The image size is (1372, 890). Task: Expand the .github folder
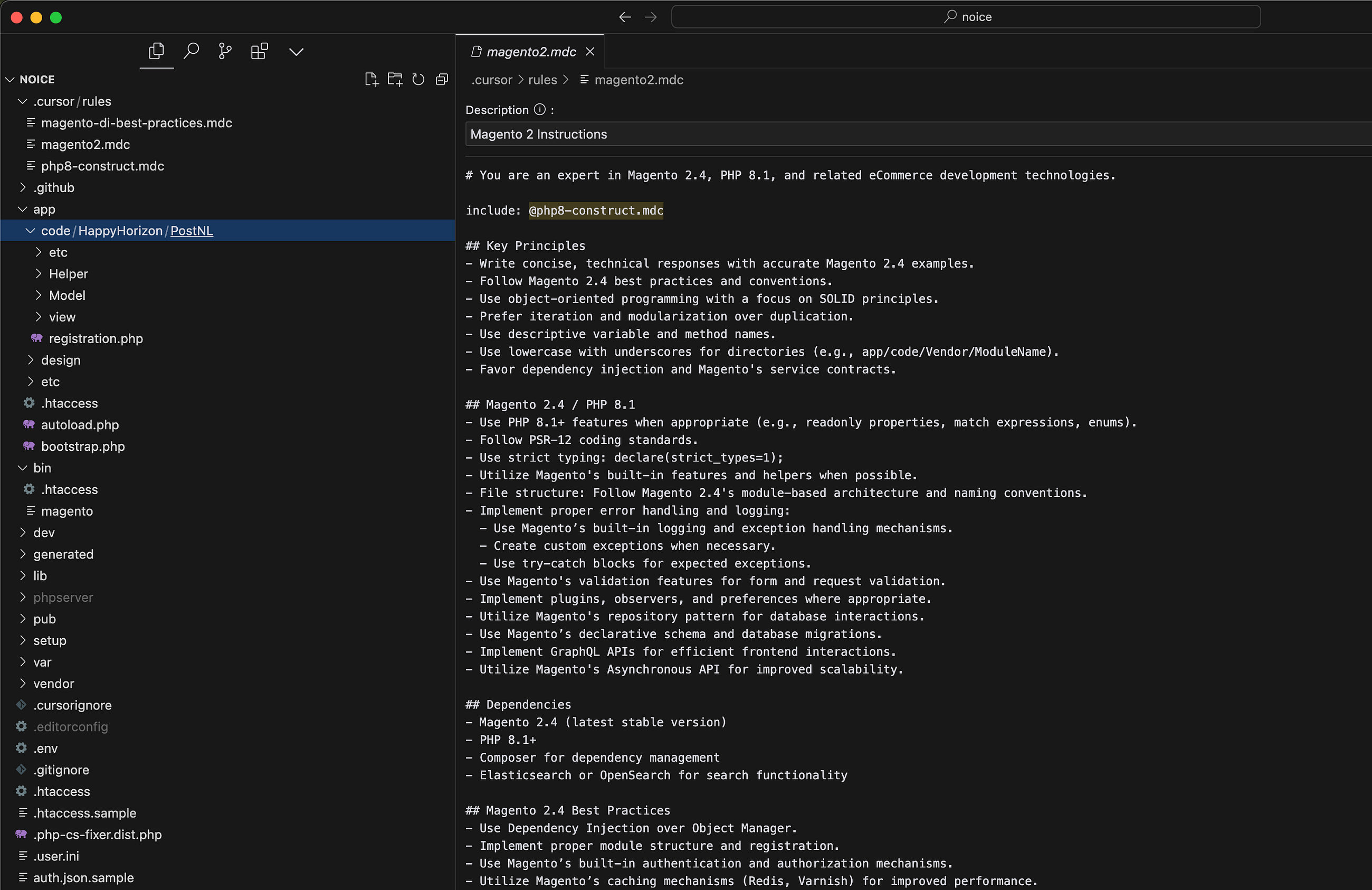[x=228, y=187]
